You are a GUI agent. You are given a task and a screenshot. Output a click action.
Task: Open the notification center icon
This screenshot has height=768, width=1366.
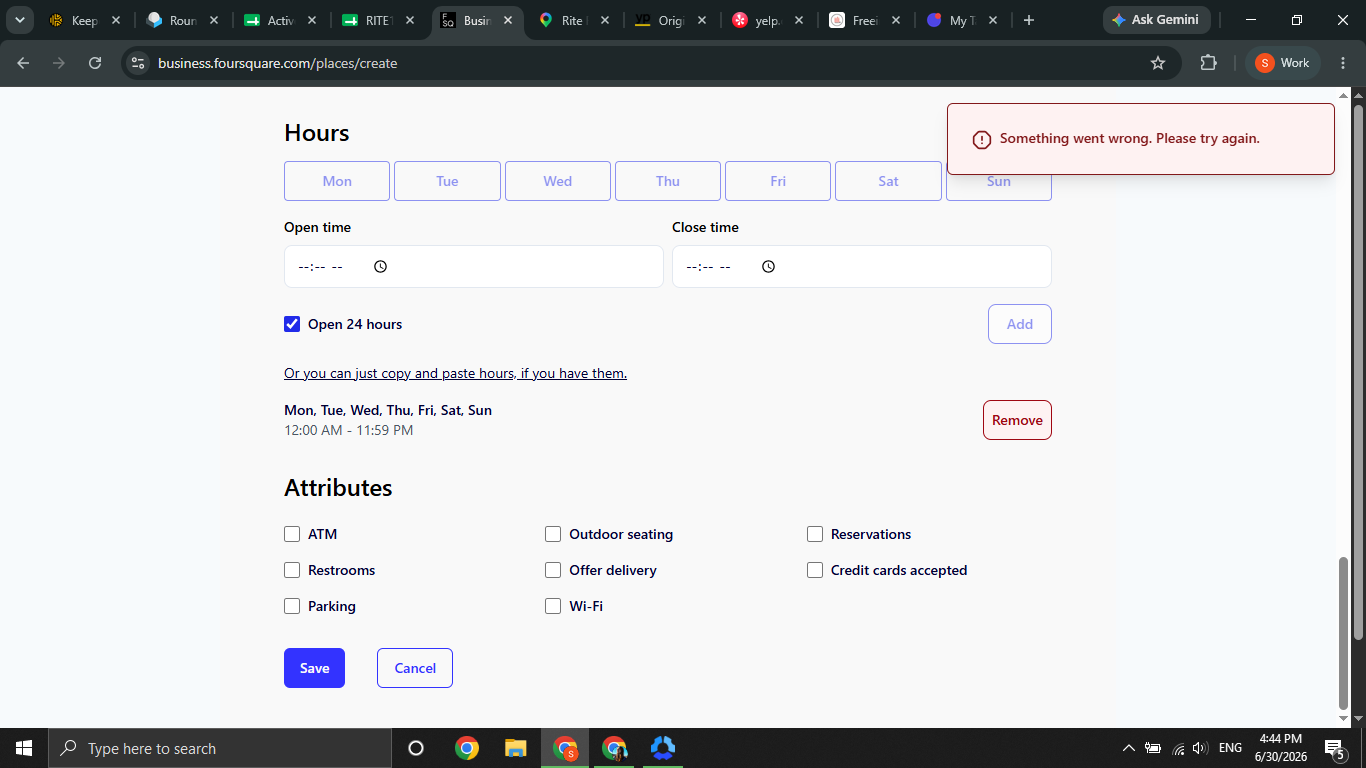coord(1334,748)
